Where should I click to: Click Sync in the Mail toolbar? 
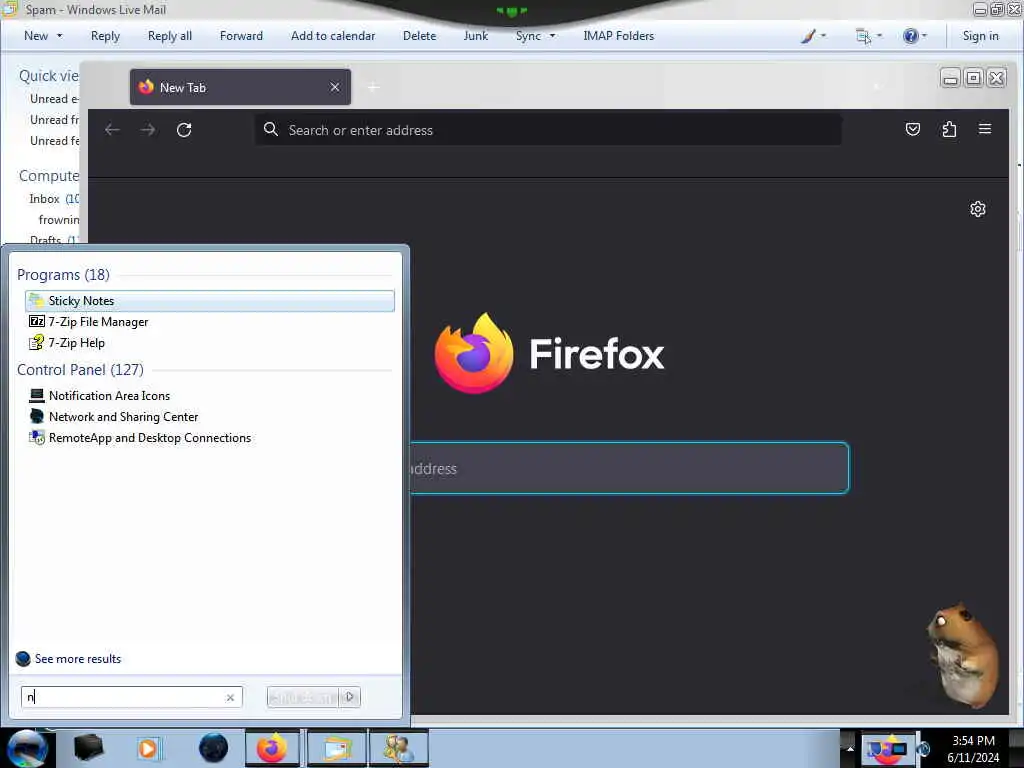coord(528,36)
